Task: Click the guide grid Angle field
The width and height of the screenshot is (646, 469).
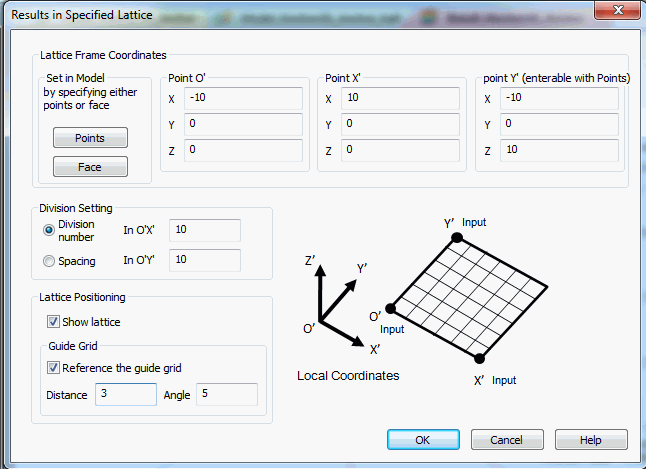Action: click(x=227, y=394)
